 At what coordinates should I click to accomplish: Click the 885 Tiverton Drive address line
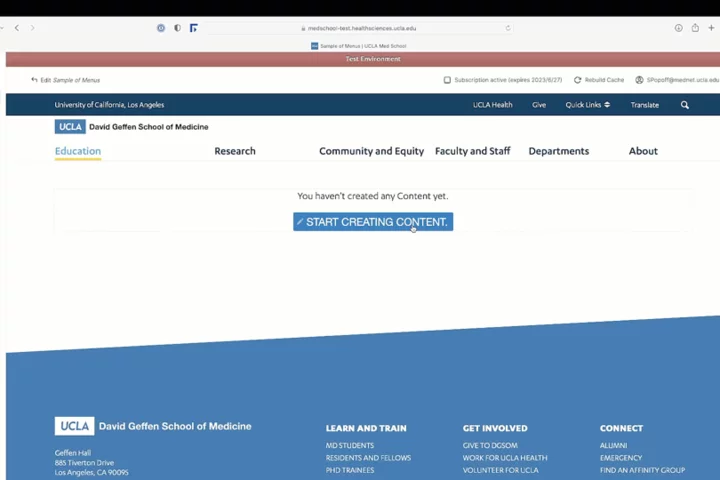pyautogui.click(x=84, y=463)
